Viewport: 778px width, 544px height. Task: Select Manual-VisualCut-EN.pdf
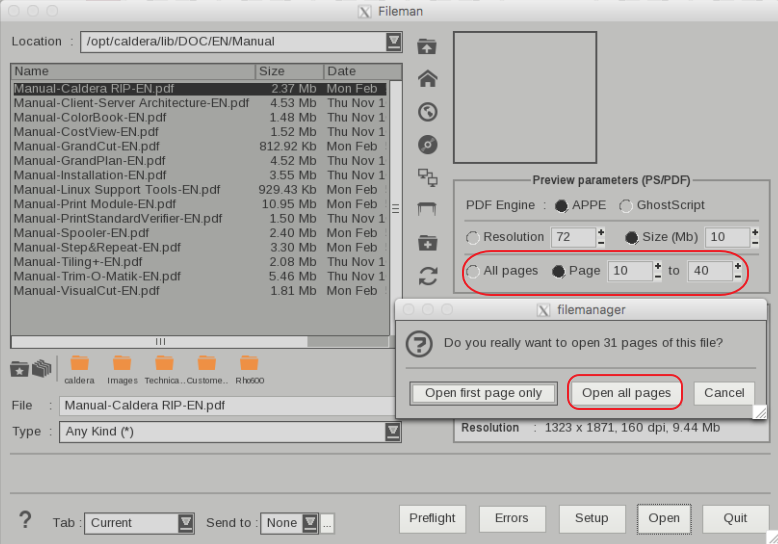click(x=199, y=290)
